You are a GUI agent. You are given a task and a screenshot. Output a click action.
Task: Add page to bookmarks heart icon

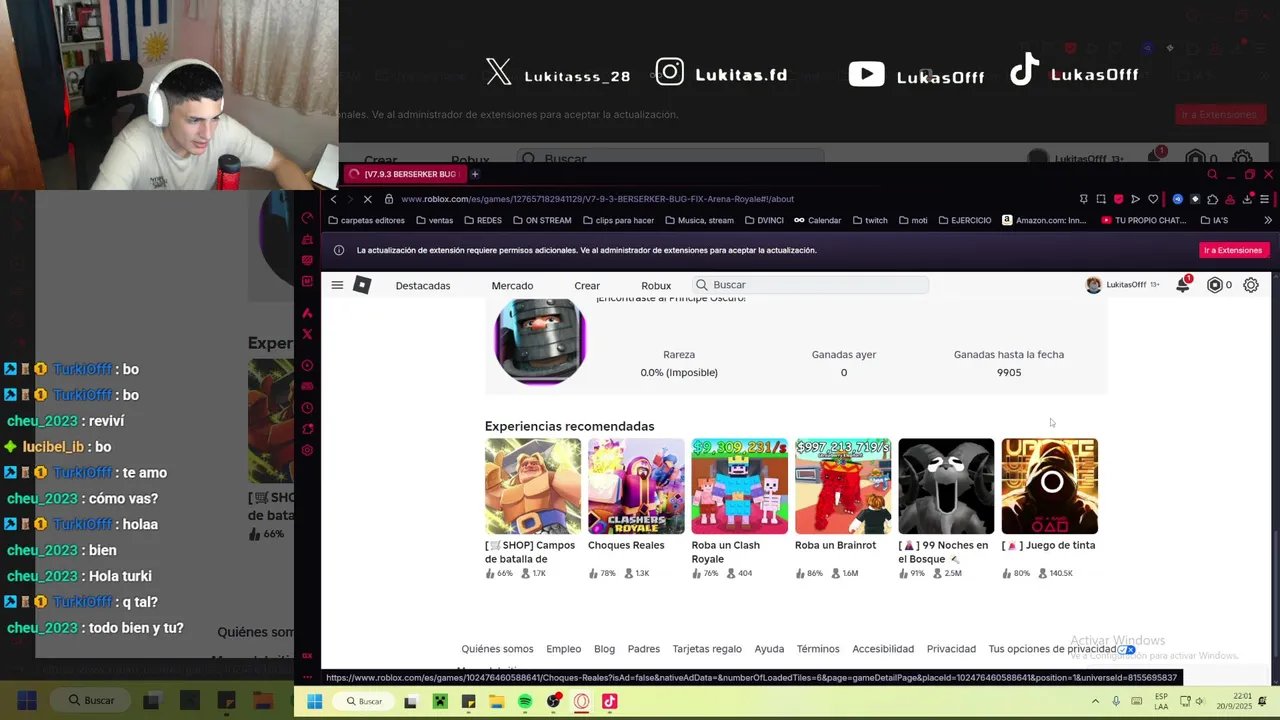click(1153, 199)
